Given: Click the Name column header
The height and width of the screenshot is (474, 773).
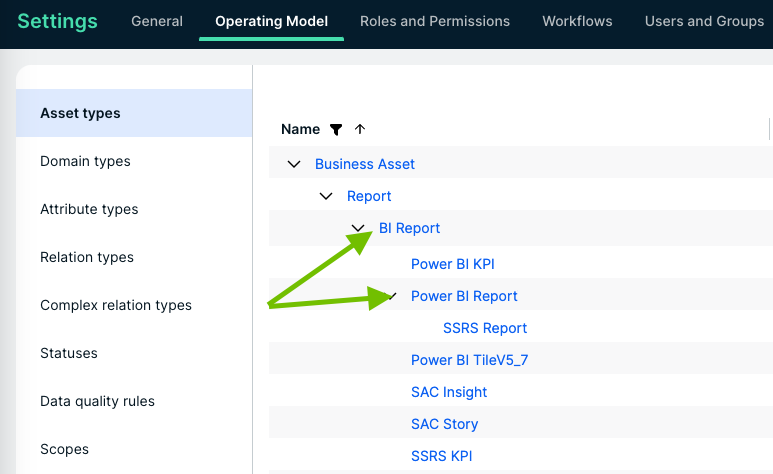Looking at the screenshot, I should pyautogui.click(x=300, y=129).
